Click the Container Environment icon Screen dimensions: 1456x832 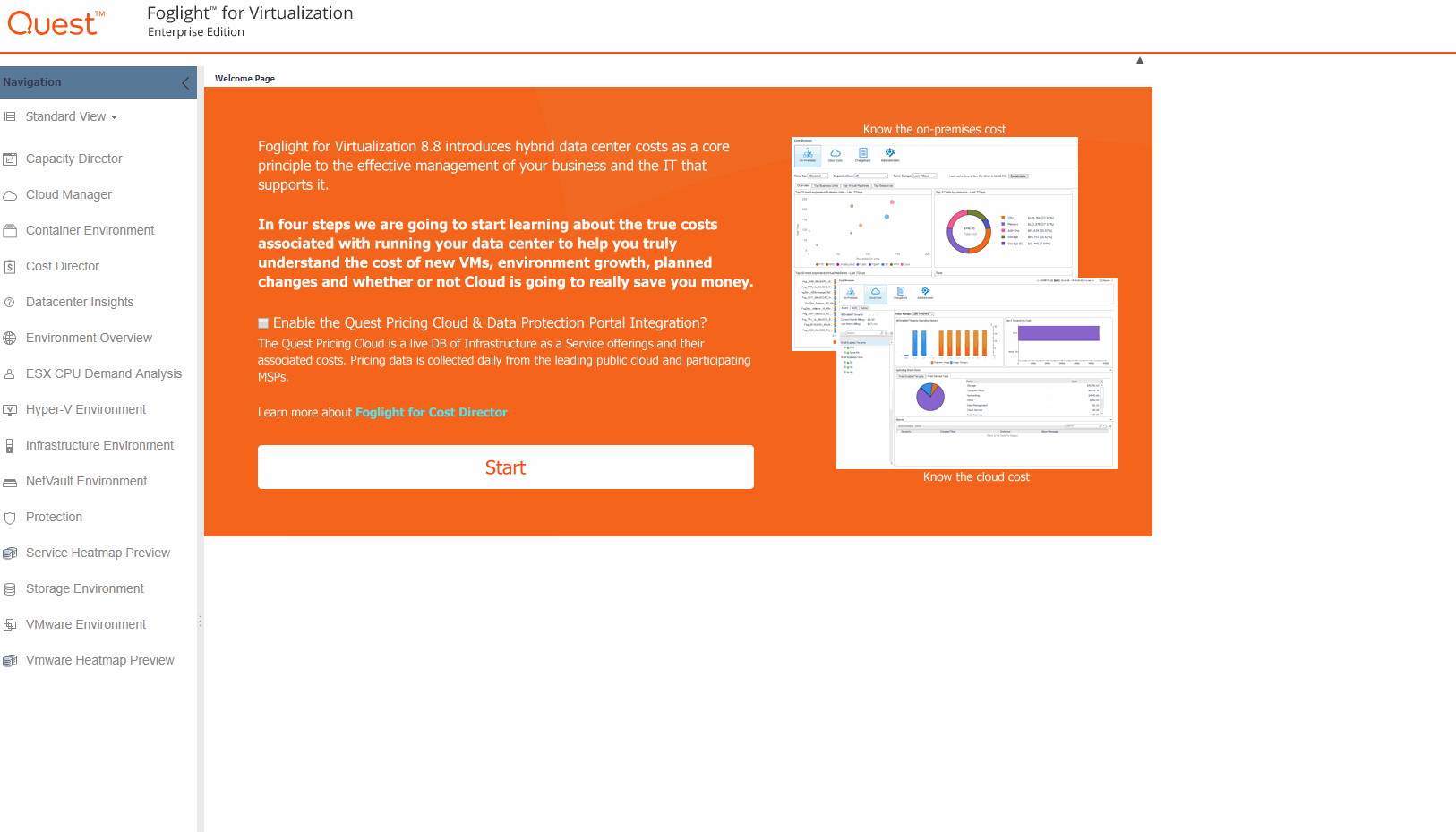(x=10, y=231)
